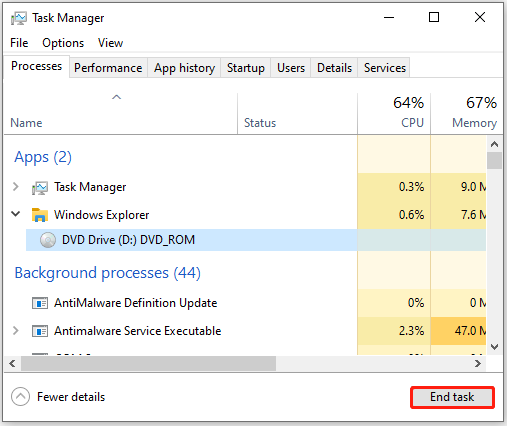Click the AntiMalware Definition Update process icon
The height and width of the screenshot is (426, 507).
[40, 303]
